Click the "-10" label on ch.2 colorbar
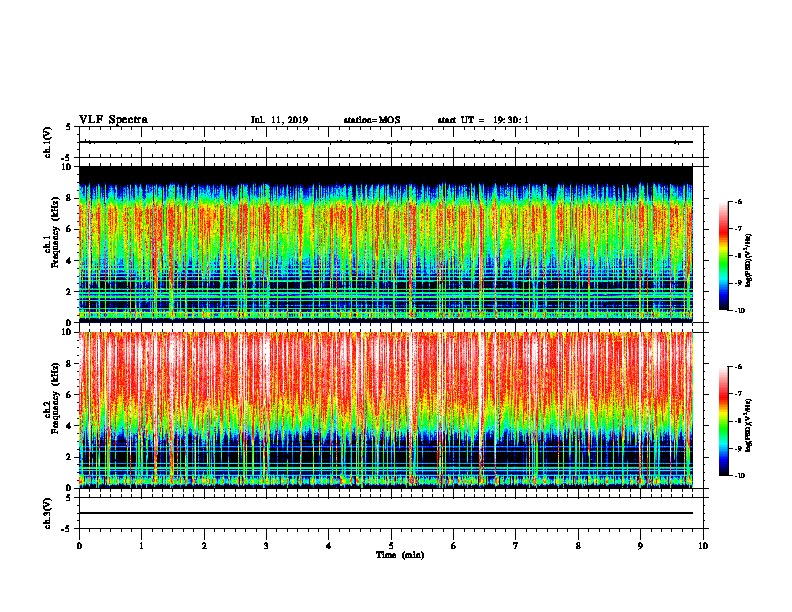 pos(739,475)
